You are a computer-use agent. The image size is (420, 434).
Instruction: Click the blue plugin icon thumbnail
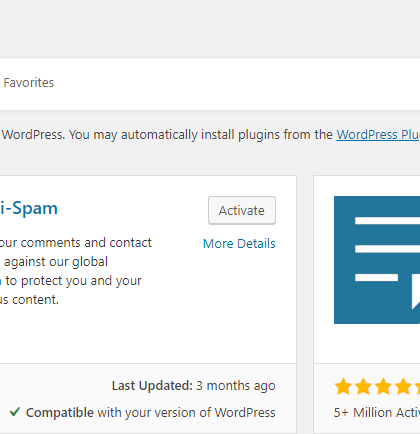(377, 260)
